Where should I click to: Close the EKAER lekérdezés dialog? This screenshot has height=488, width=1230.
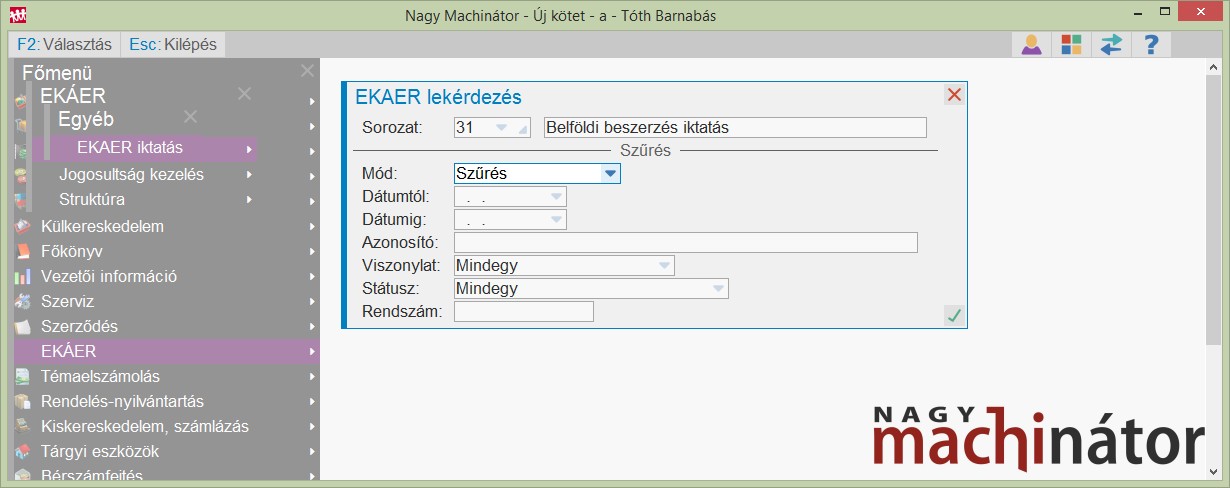coord(954,94)
